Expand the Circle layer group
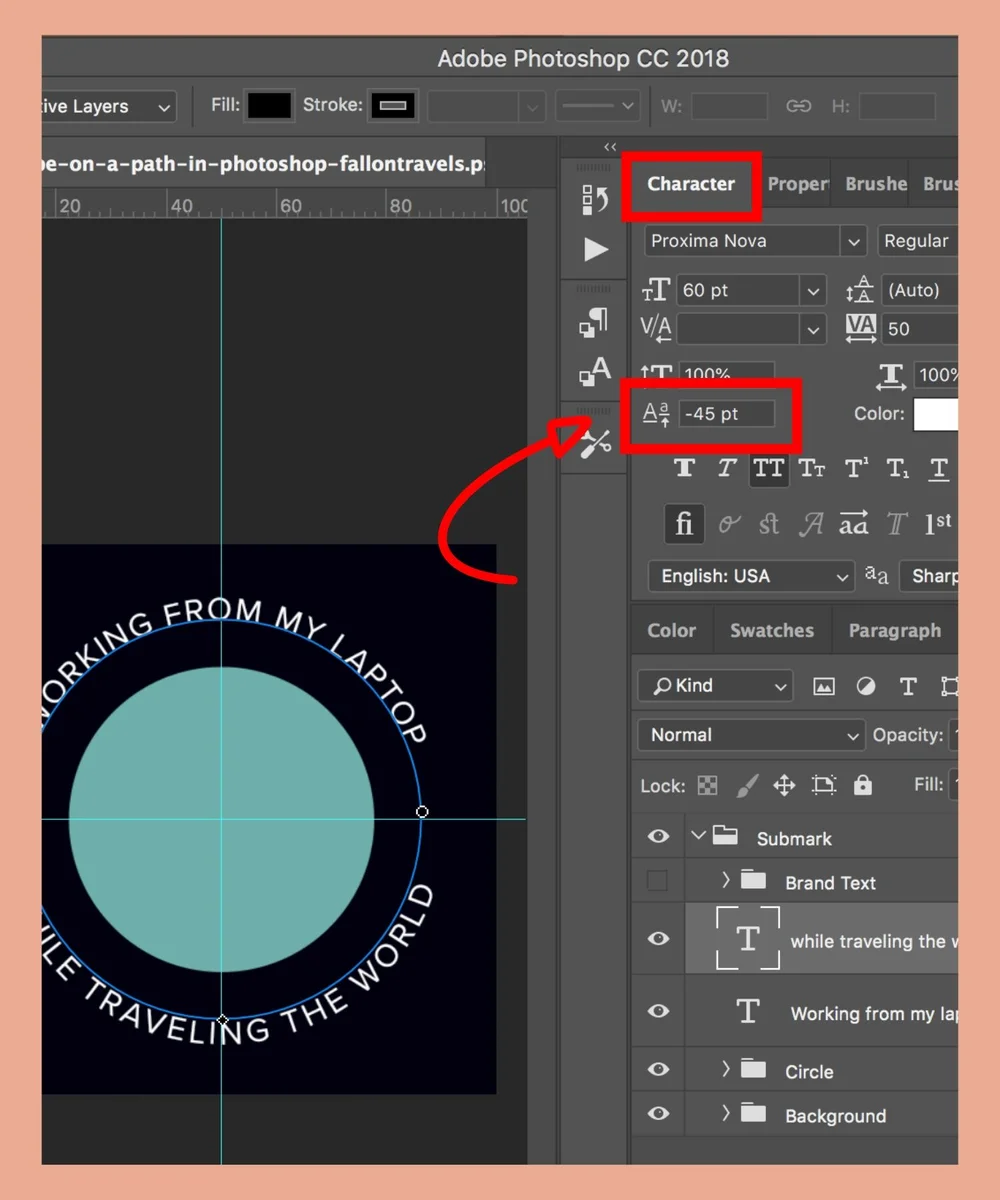 pyautogui.click(x=725, y=1070)
